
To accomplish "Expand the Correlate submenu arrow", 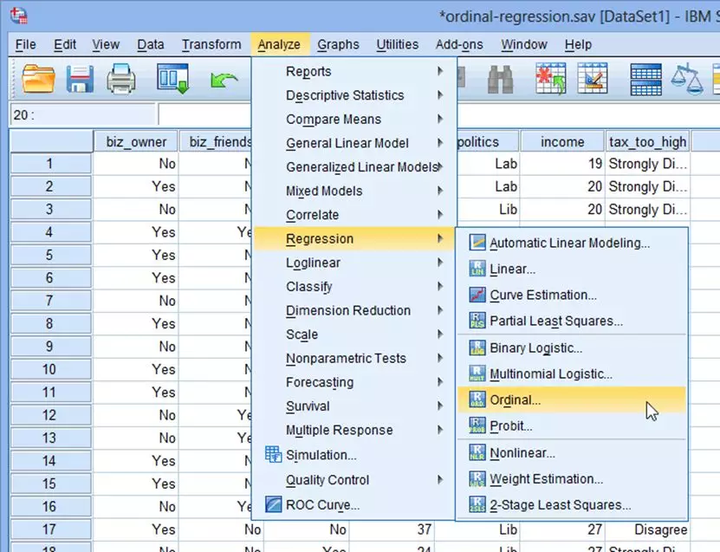I will [440, 214].
